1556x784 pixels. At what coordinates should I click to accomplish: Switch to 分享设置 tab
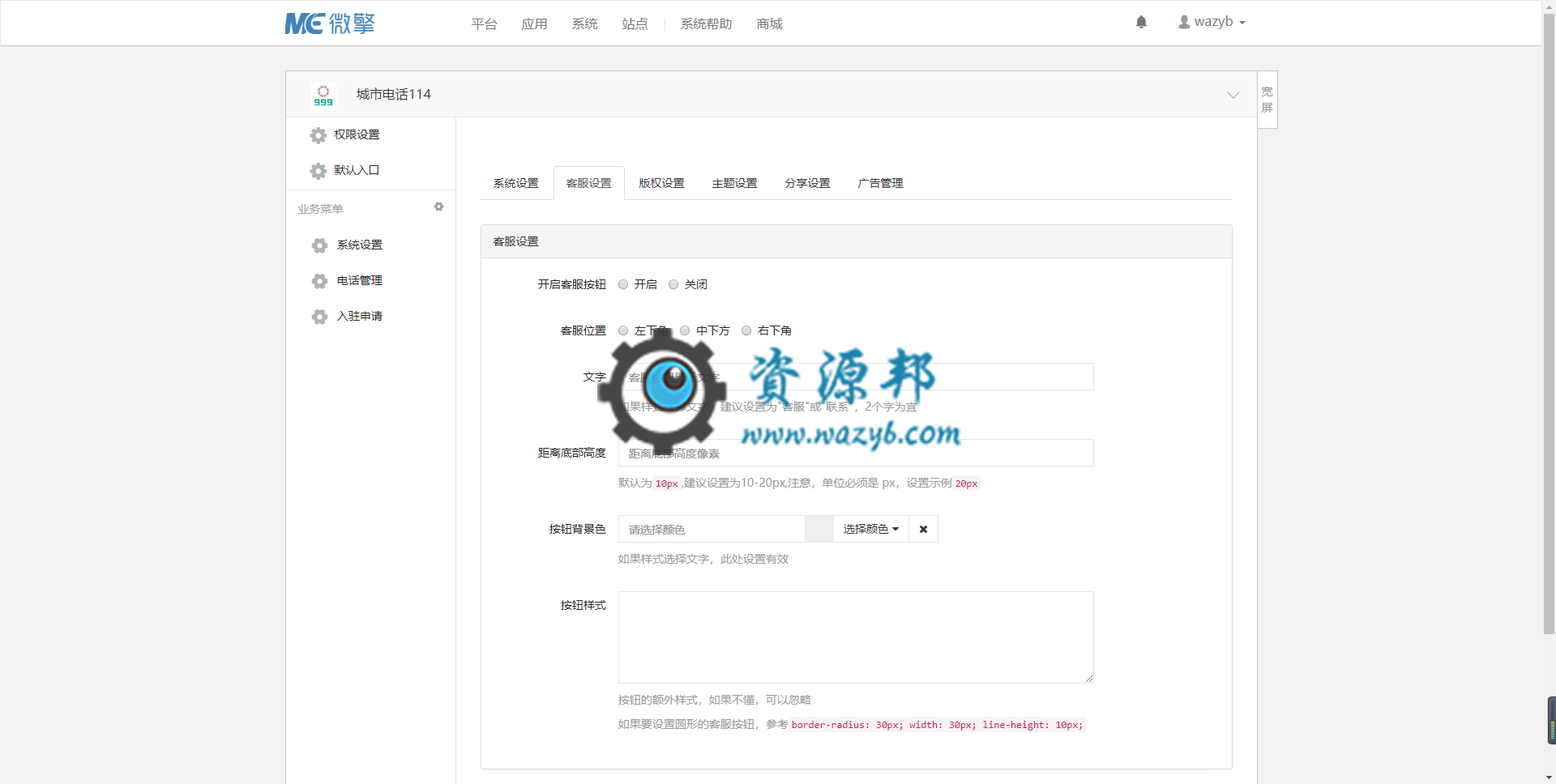(808, 183)
